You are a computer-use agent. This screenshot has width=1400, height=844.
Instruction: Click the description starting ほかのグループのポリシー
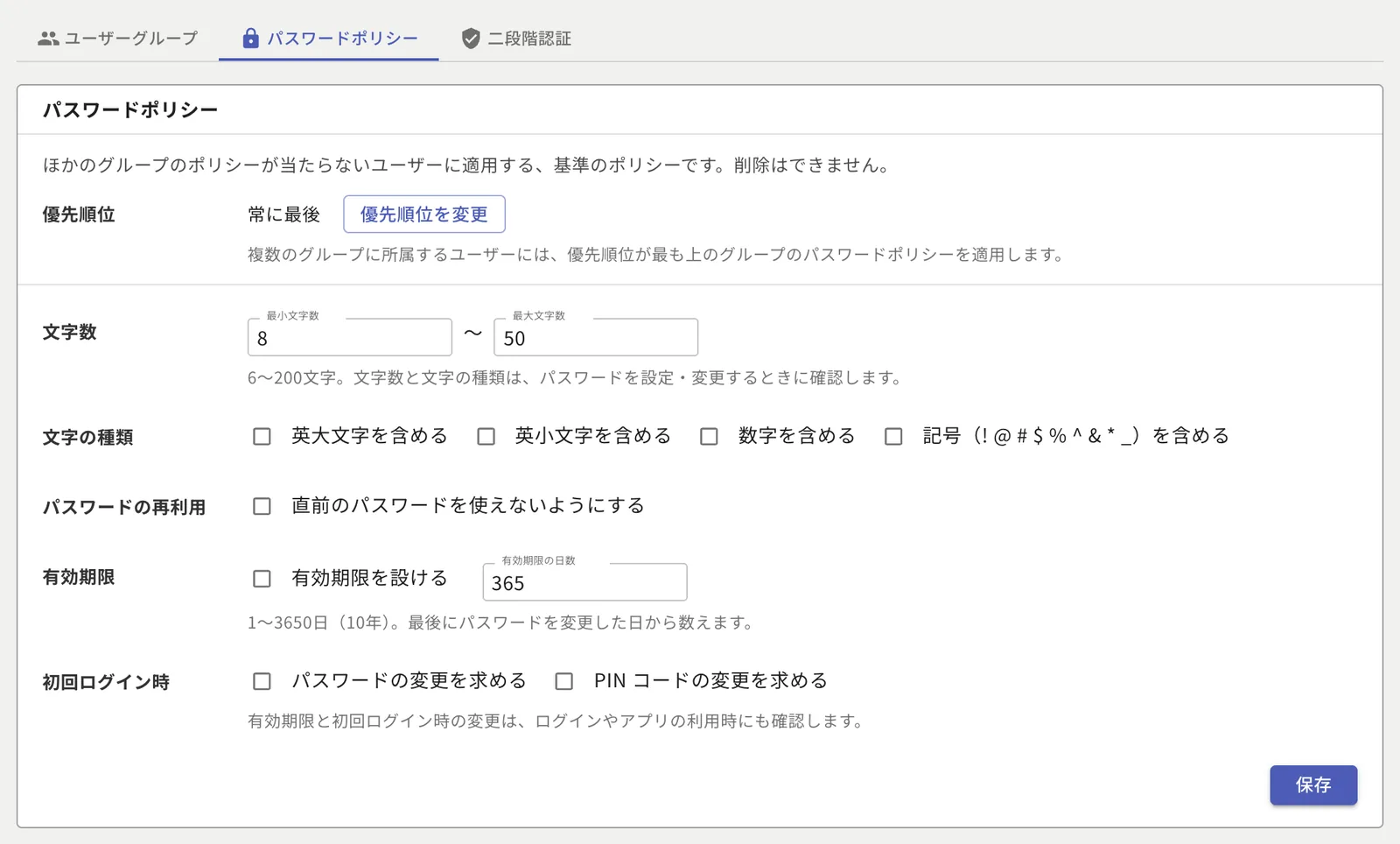click(467, 165)
